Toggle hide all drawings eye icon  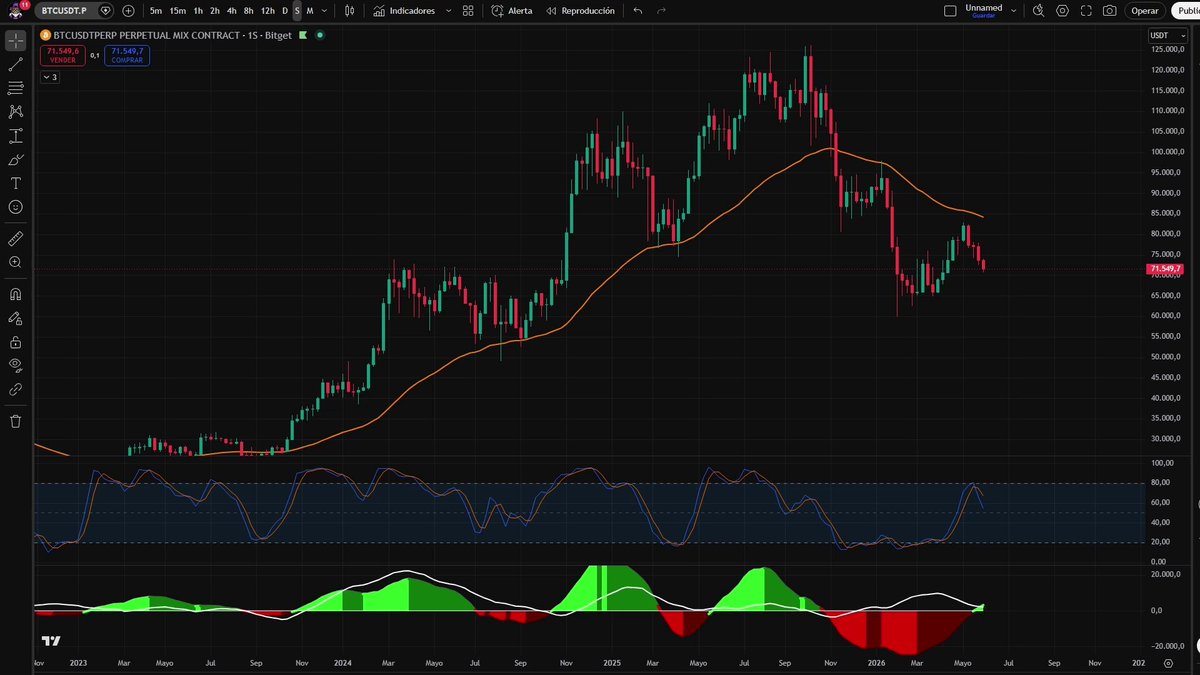pyautogui.click(x=16, y=365)
